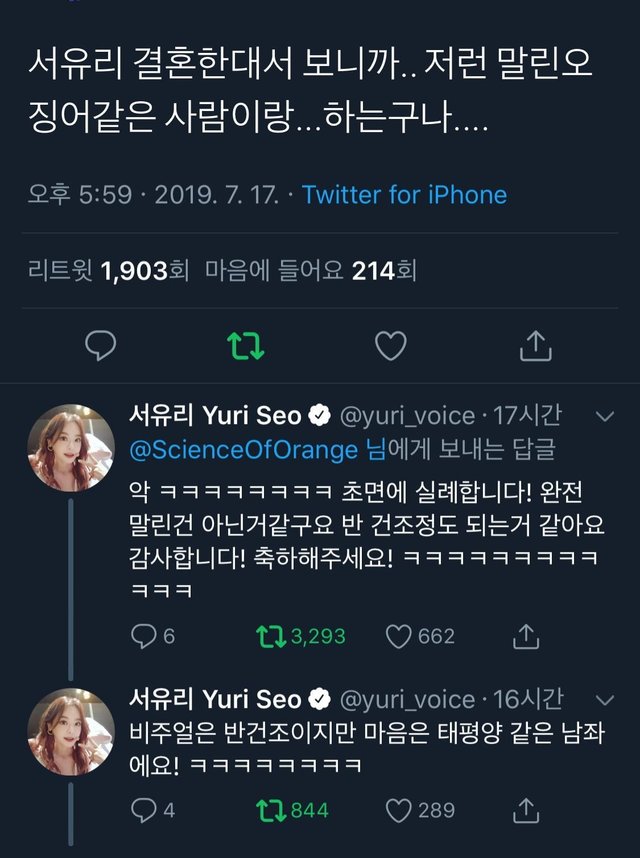The height and width of the screenshot is (858, 640).
Task: Reply to the first Yuri Seo reply
Action: [x=145, y=636]
